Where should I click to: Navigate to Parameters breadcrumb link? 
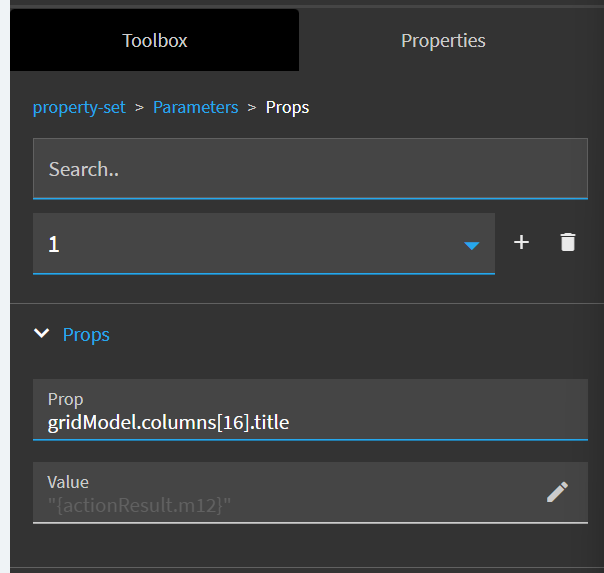pos(195,107)
